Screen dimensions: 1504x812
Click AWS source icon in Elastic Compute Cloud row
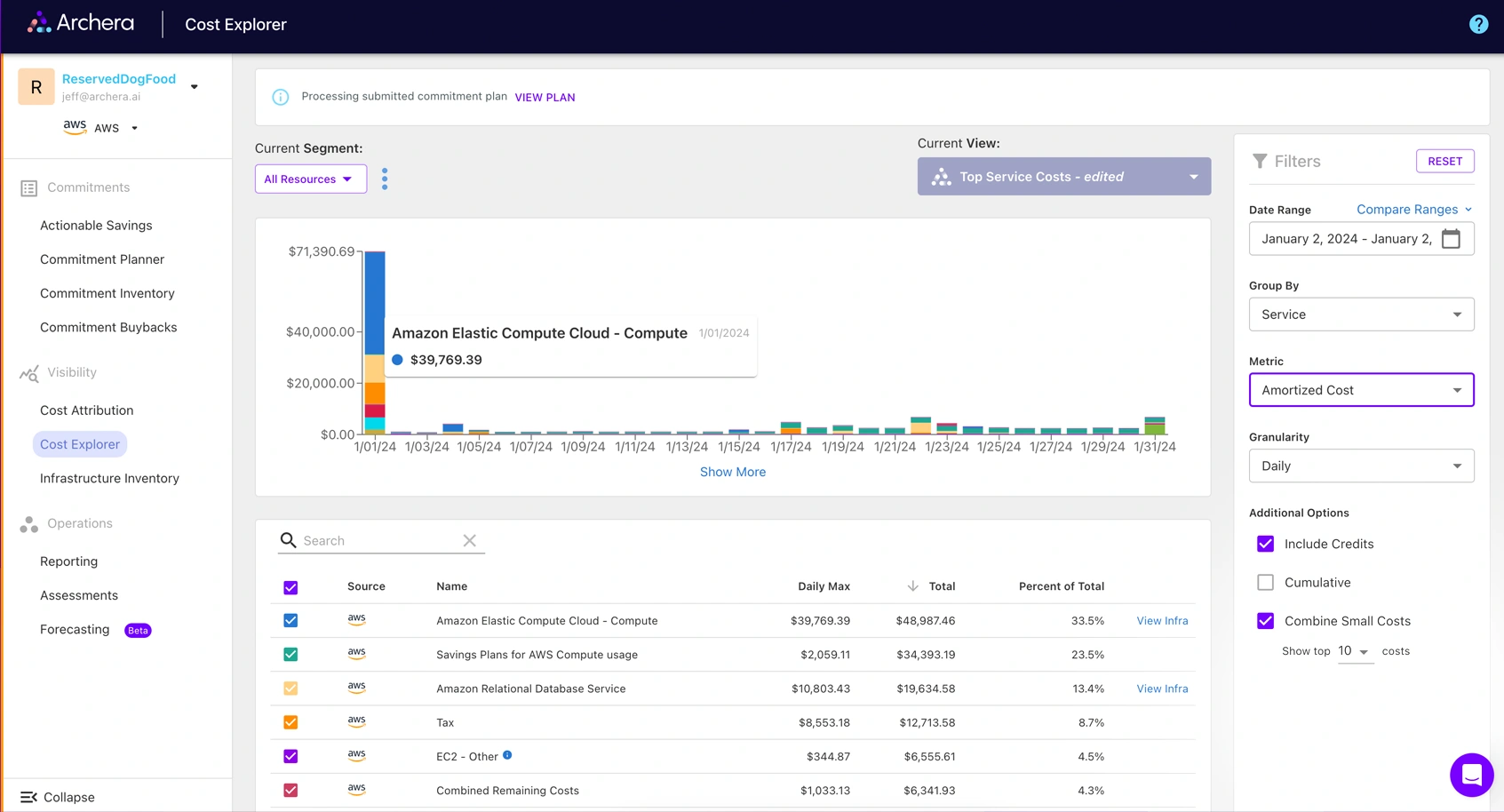point(356,619)
